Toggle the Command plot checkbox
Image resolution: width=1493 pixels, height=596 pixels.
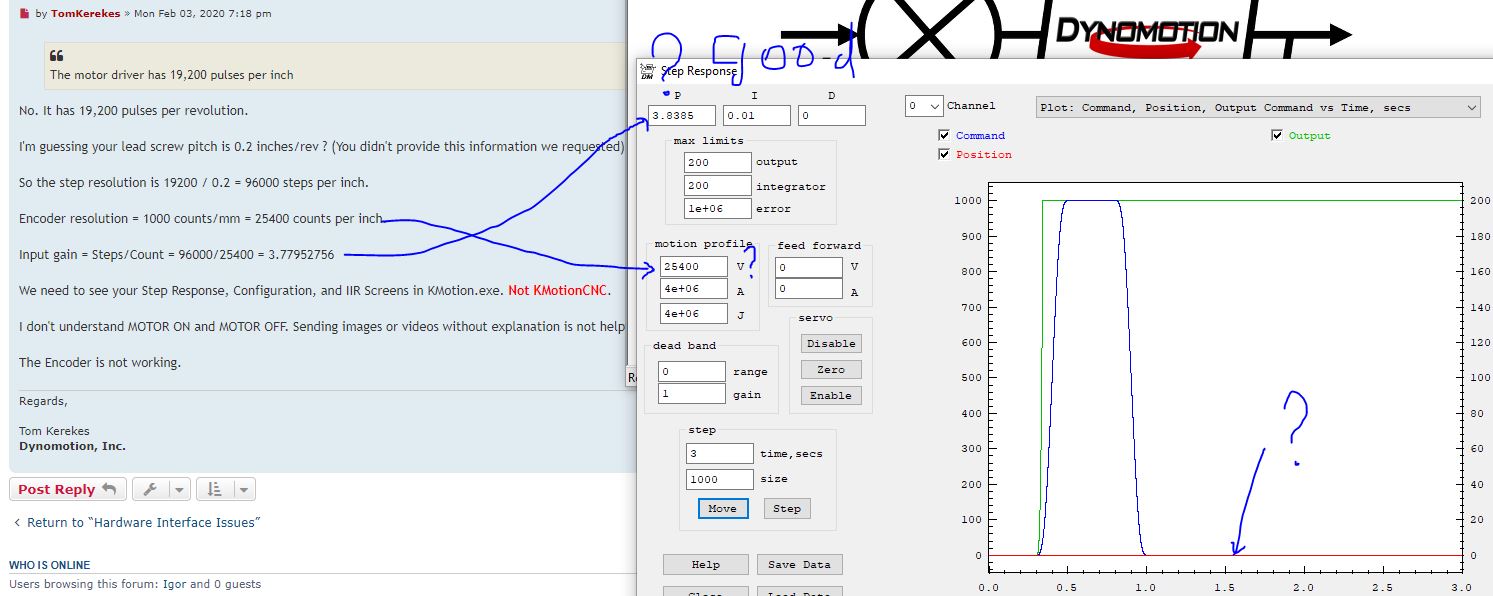[x=945, y=136]
